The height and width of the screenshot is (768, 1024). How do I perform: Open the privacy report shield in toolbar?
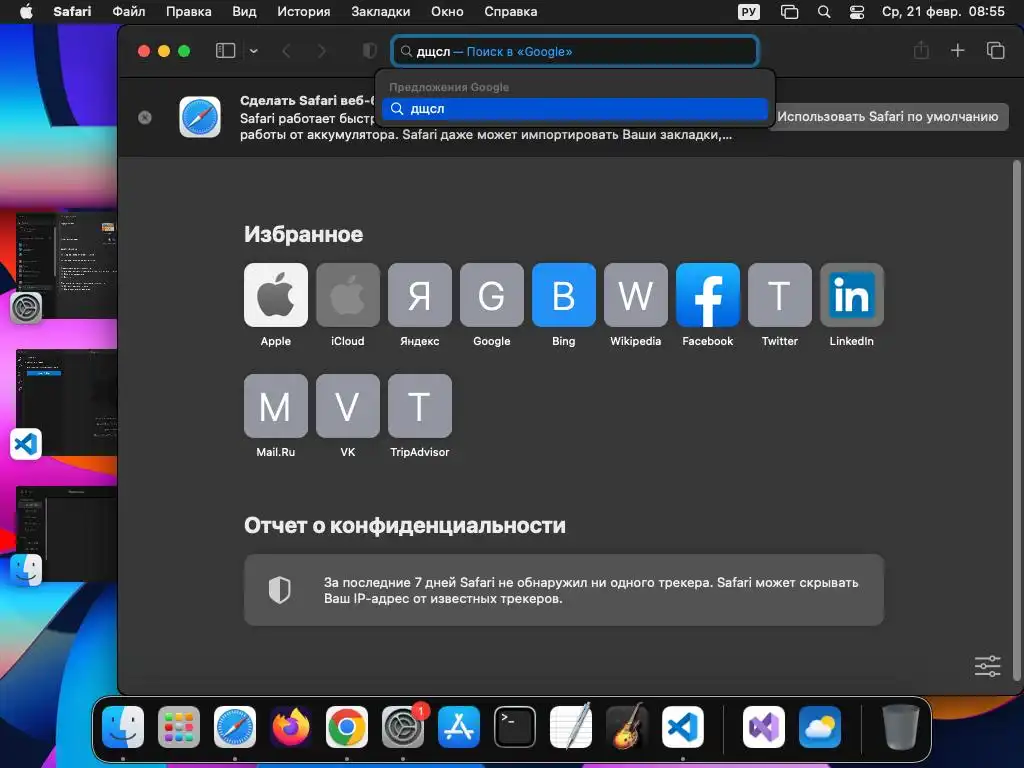point(370,51)
